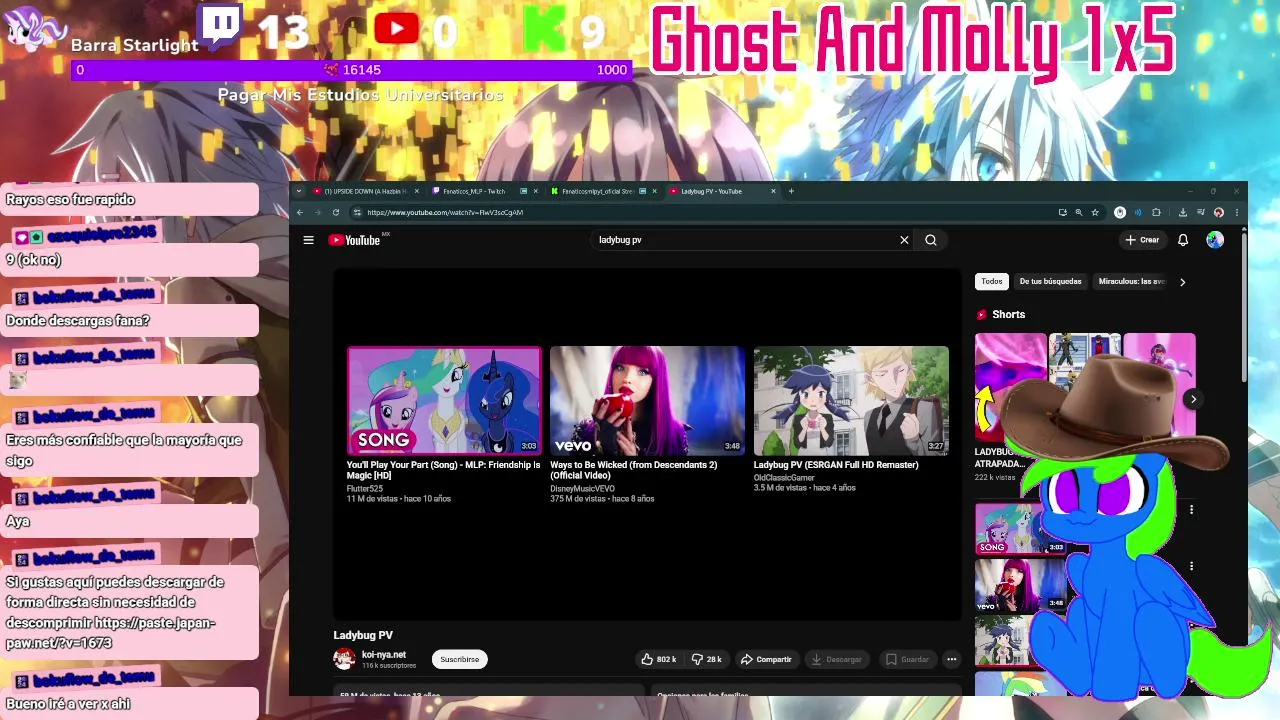Advance the Shorts shelf with next arrow
The width and height of the screenshot is (1280, 720).
(x=1193, y=399)
